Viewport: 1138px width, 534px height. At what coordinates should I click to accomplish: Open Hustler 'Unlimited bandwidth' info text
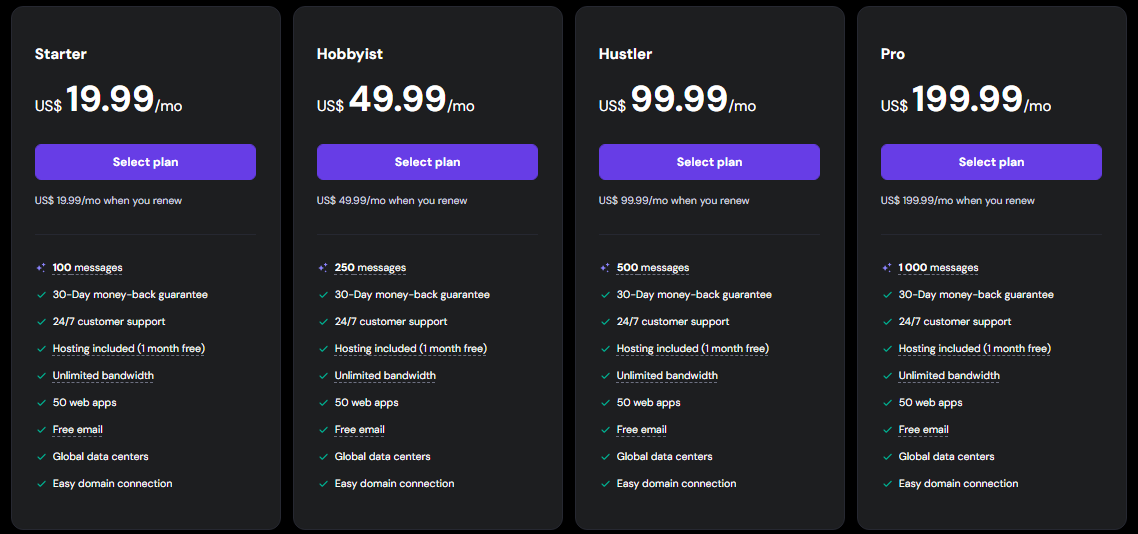[667, 376]
